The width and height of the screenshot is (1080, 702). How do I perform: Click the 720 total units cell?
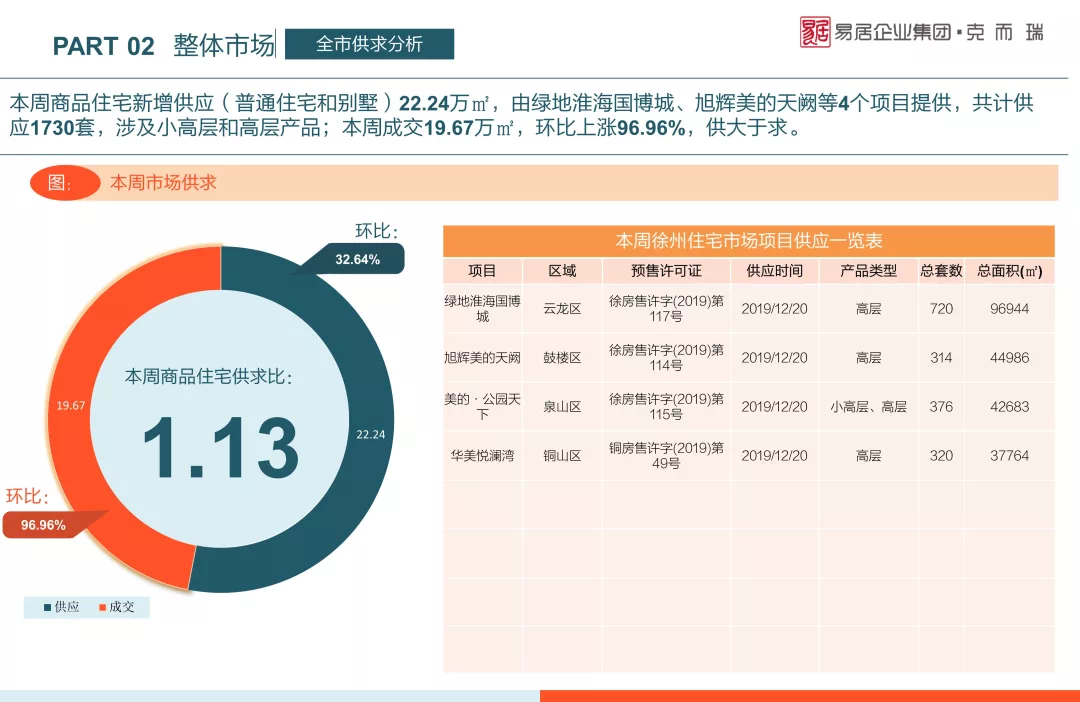tap(941, 309)
